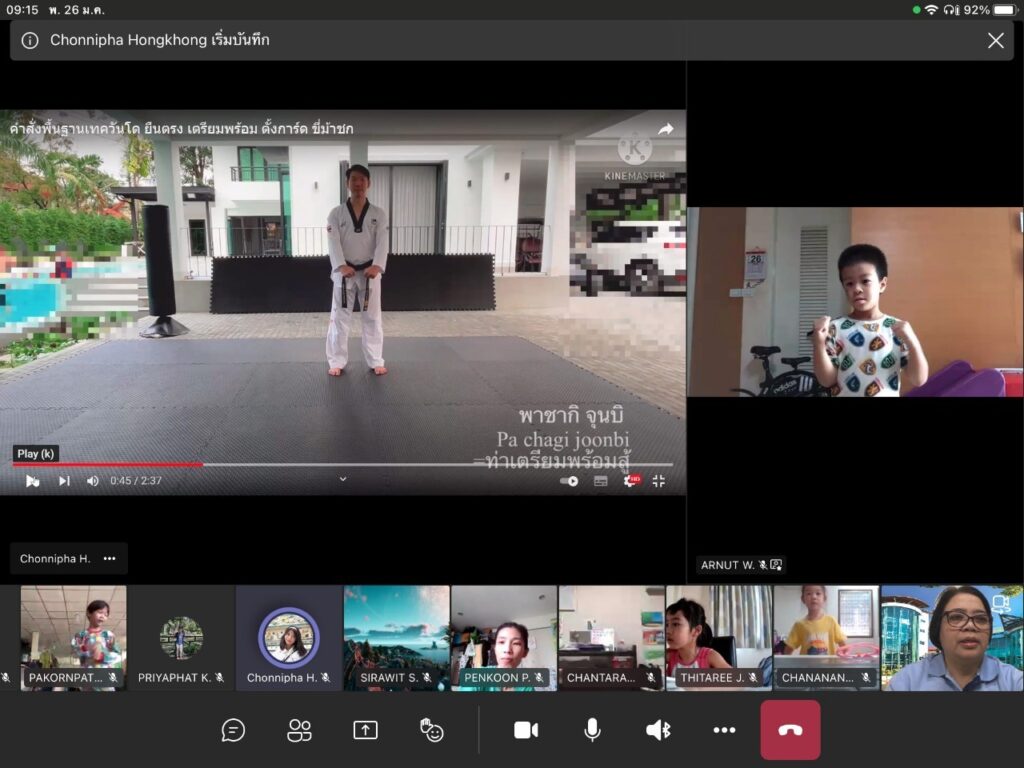Screen dimensions: 1024x768
Task: Toggle YouTube autoplay switch
Action: tap(569, 481)
